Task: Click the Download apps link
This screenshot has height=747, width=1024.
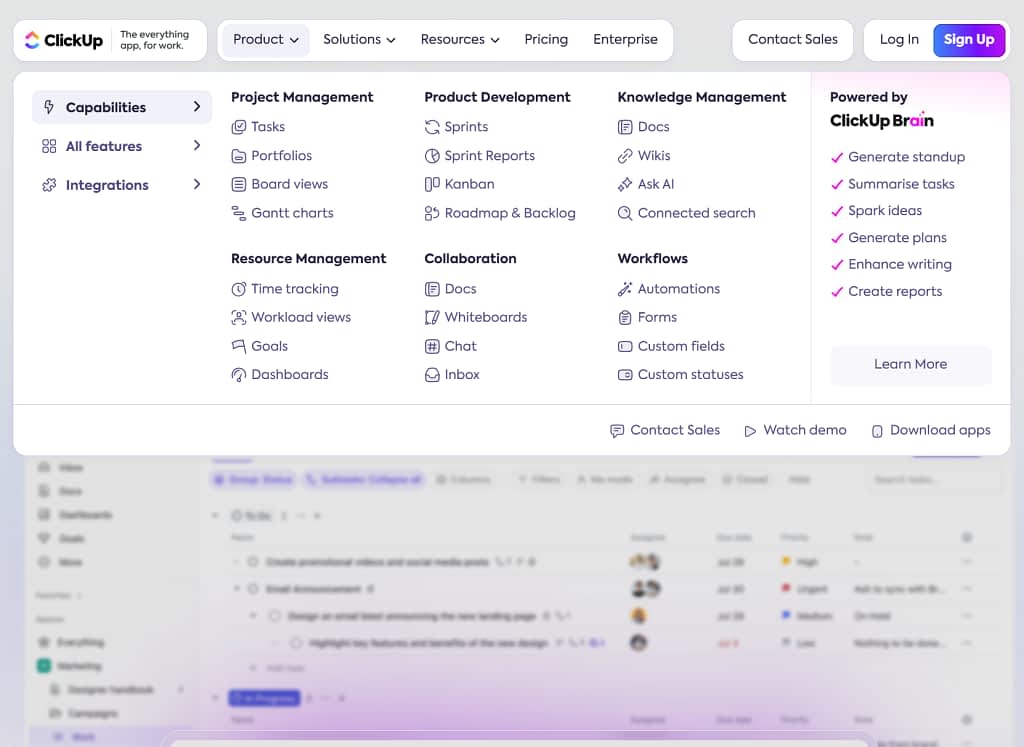Action: click(931, 430)
